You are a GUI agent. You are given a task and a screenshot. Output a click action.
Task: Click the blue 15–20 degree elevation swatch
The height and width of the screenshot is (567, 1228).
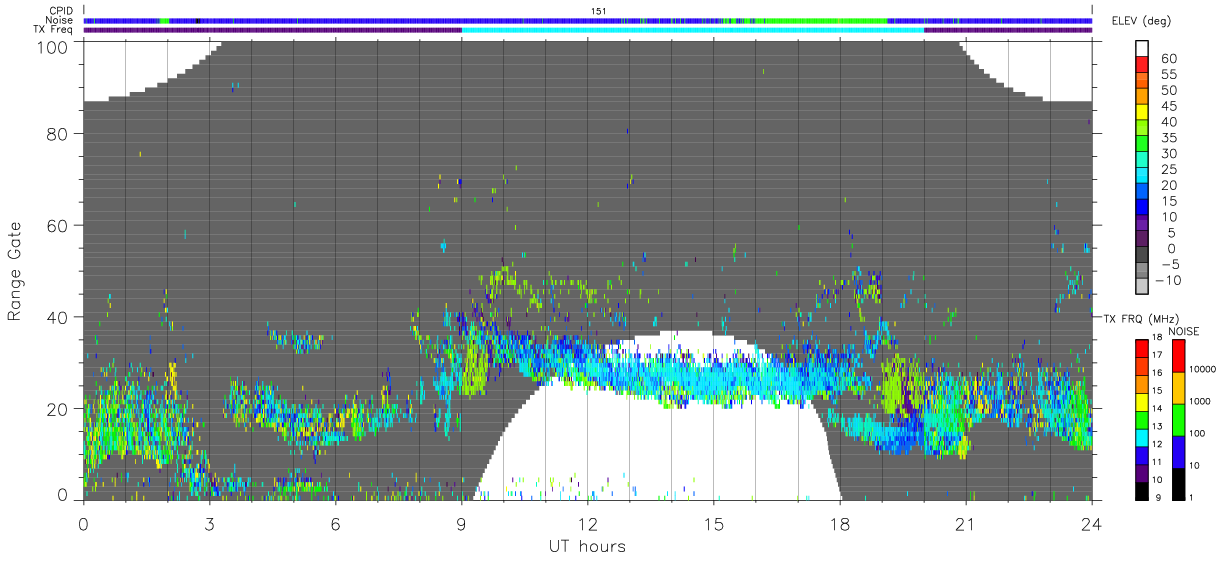pos(1143,193)
